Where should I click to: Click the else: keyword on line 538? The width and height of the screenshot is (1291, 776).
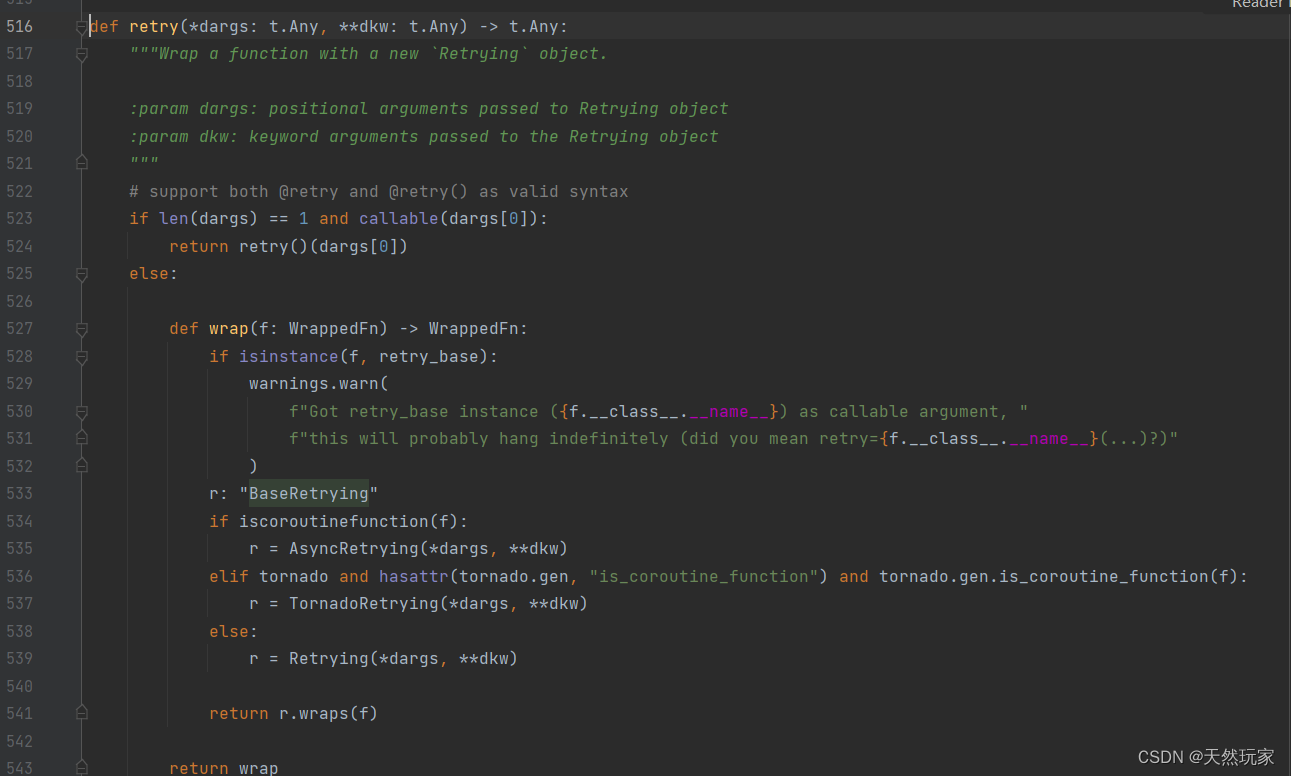click(x=234, y=631)
